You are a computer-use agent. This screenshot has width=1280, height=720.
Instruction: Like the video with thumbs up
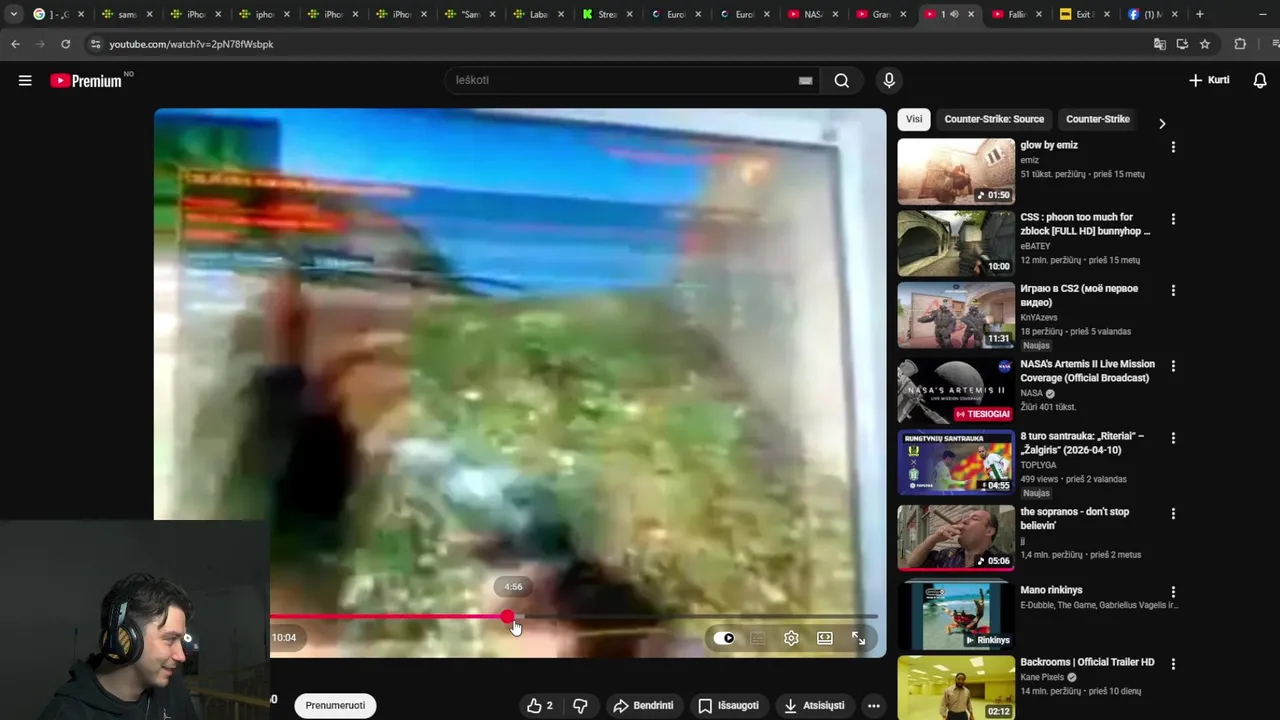point(540,706)
